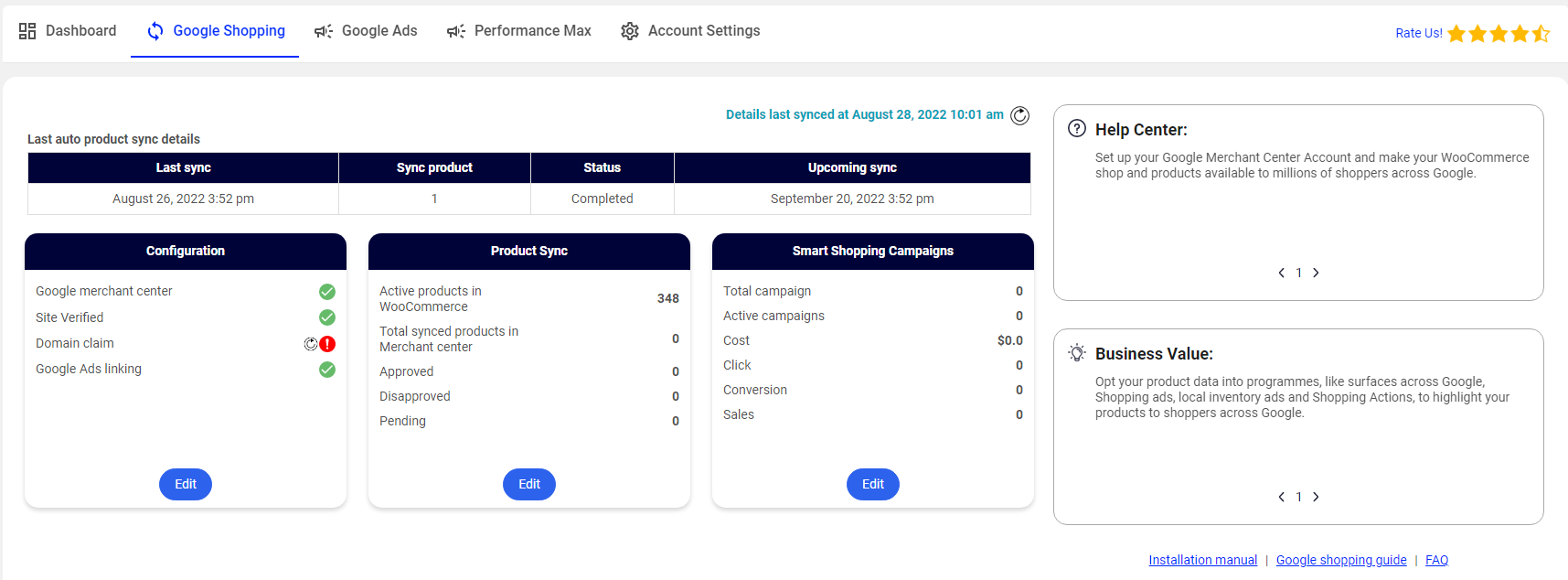Click the 'Pending' row label
The height and width of the screenshot is (580, 1568).
point(403,421)
